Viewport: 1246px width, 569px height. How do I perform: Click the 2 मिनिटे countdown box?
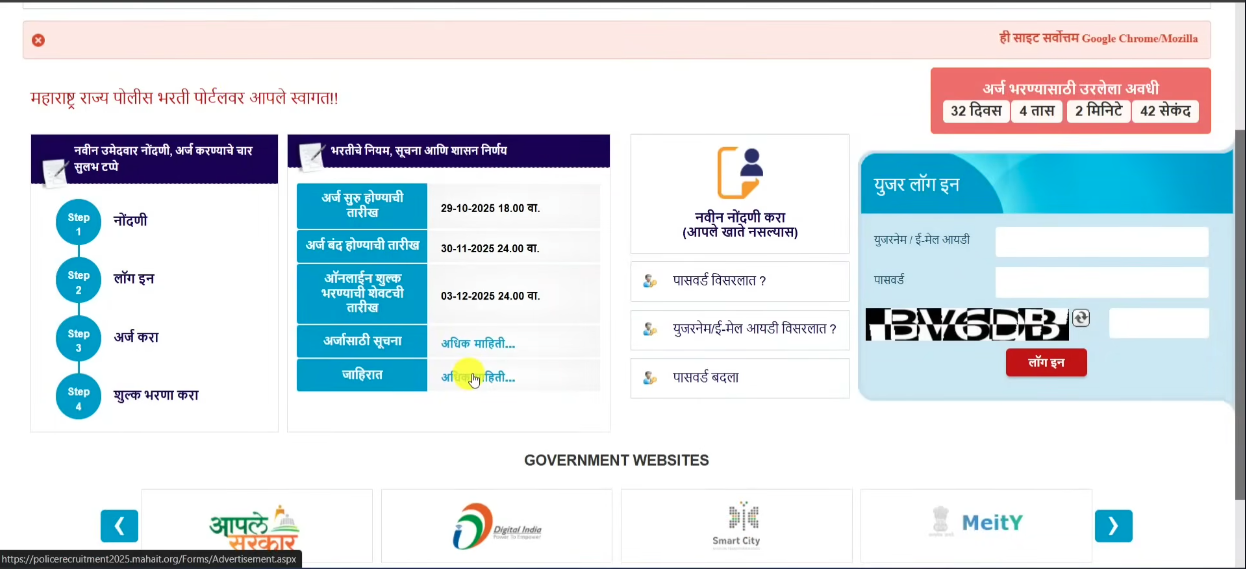[1098, 111]
